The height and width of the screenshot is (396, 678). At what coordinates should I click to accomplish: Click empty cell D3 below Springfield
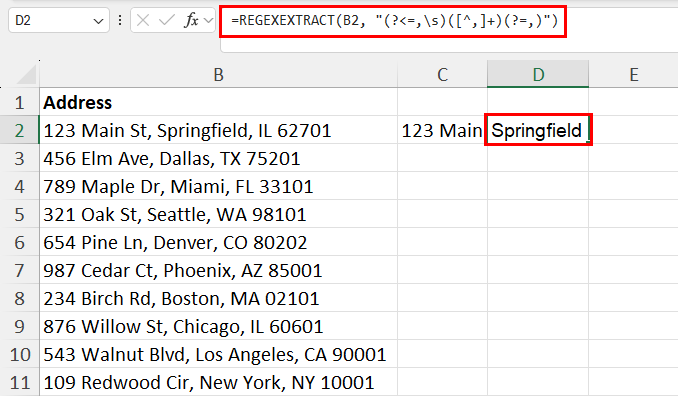(x=538, y=159)
